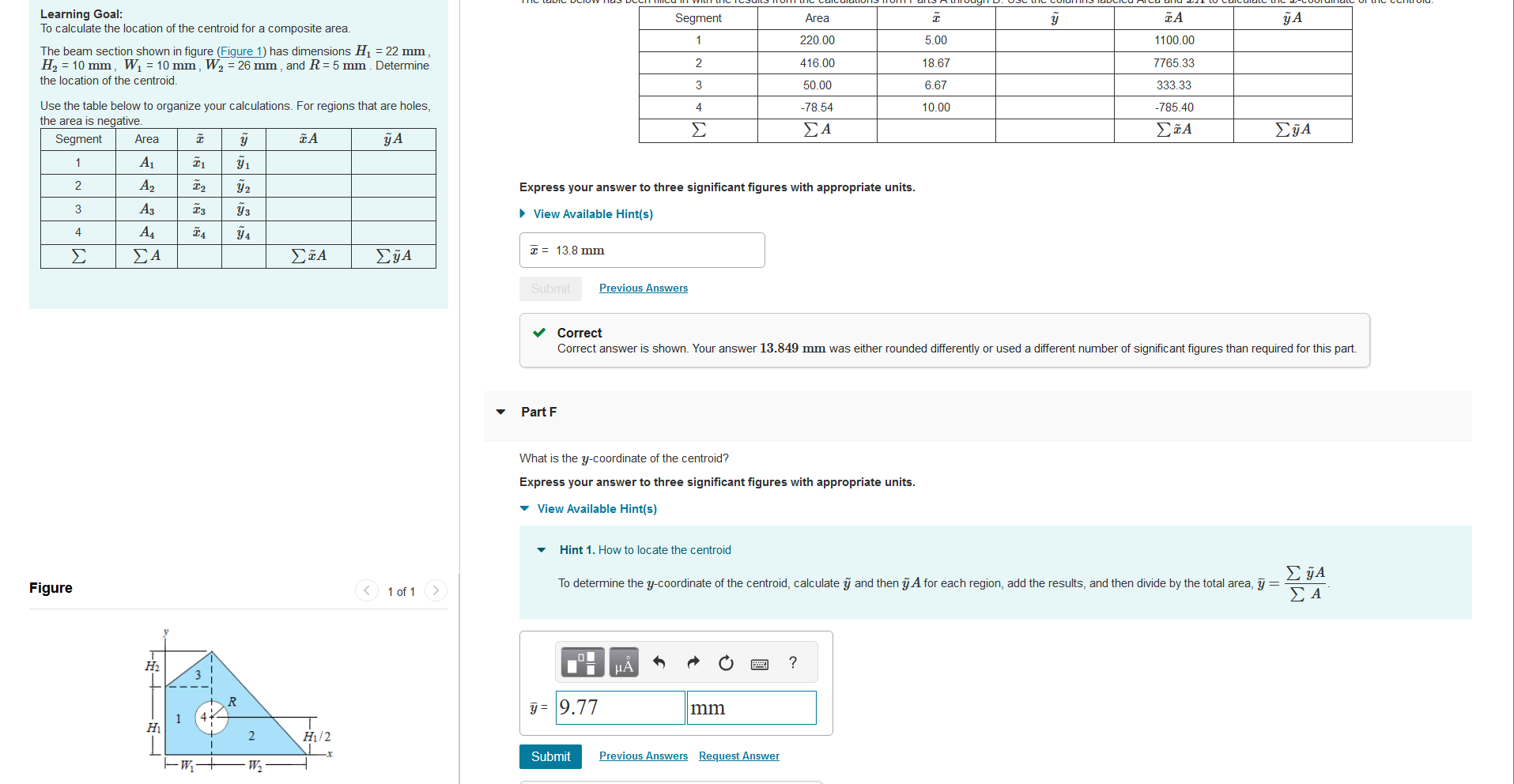Collapse the Part F section
The image size is (1514, 784).
click(500, 412)
